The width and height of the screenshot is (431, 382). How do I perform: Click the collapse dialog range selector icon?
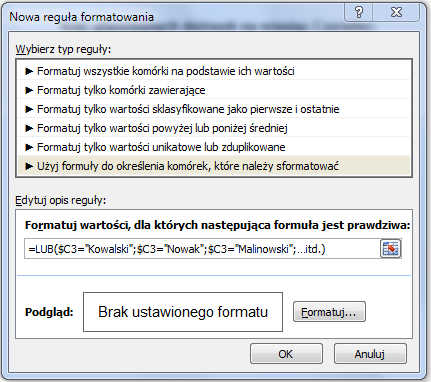coord(390,249)
